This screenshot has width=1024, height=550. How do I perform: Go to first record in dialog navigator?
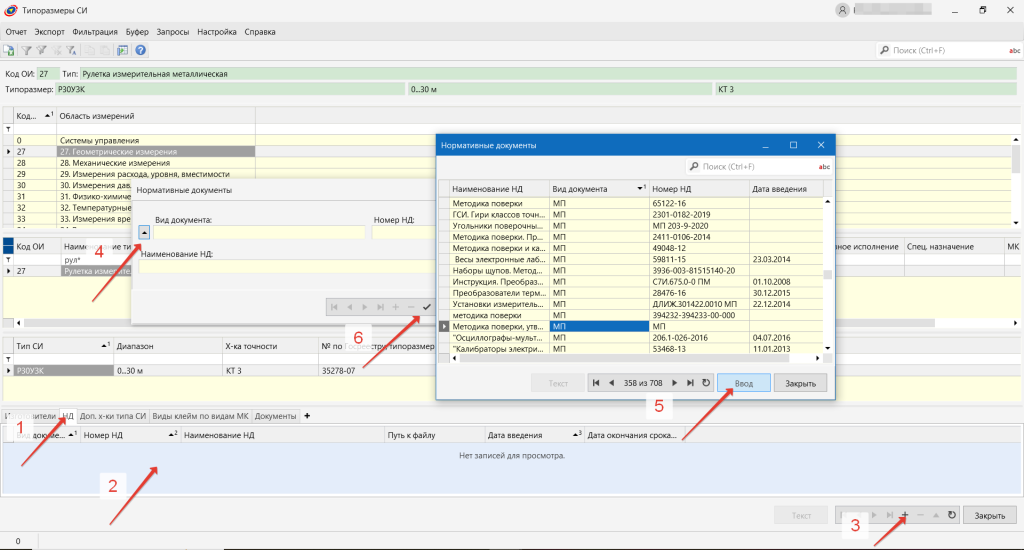click(596, 383)
